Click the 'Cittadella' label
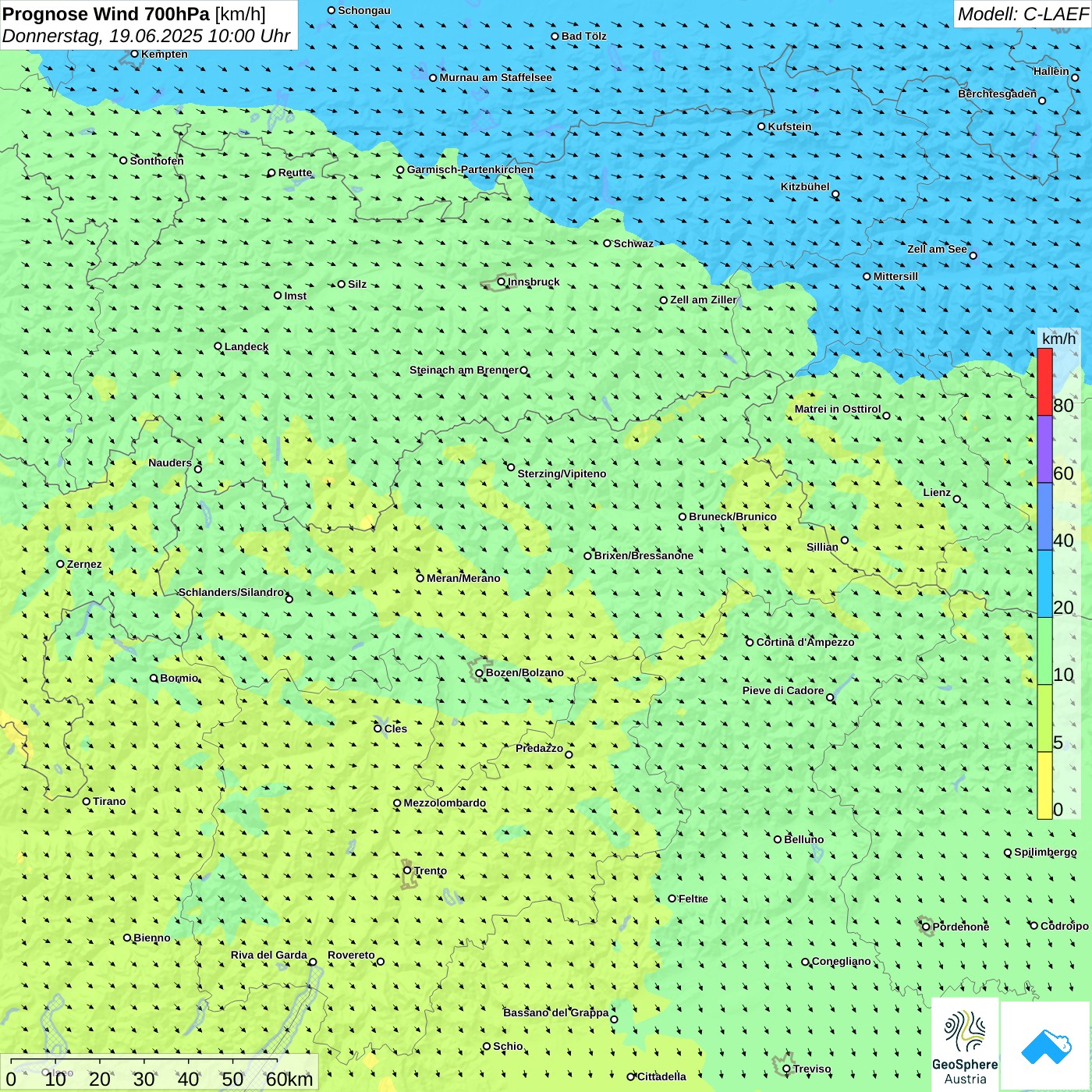The image size is (1092, 1092). click(x=661, y=1076)
